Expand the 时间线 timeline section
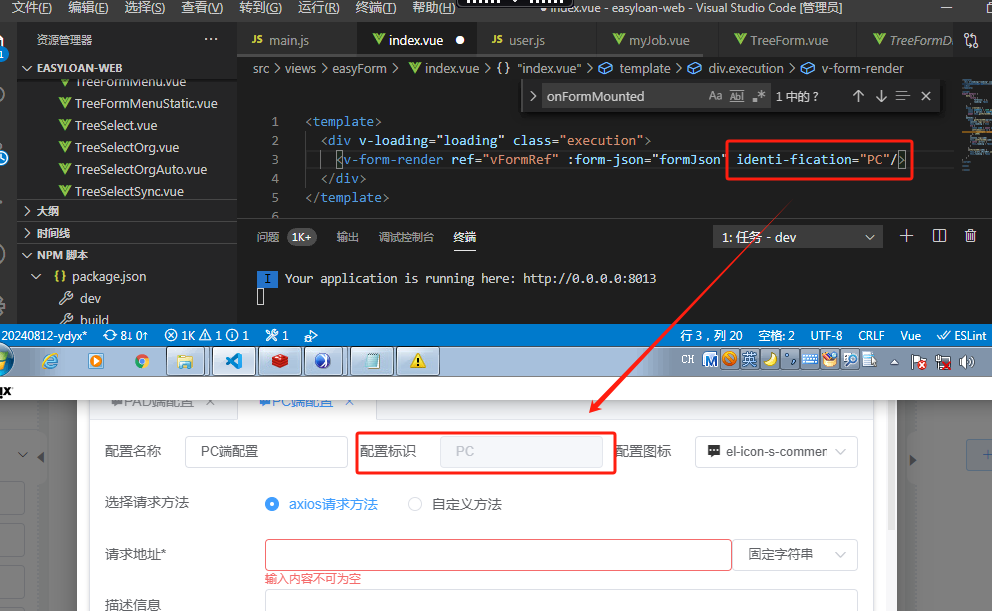Screen dimensions: 992x611 pos(53,233)
